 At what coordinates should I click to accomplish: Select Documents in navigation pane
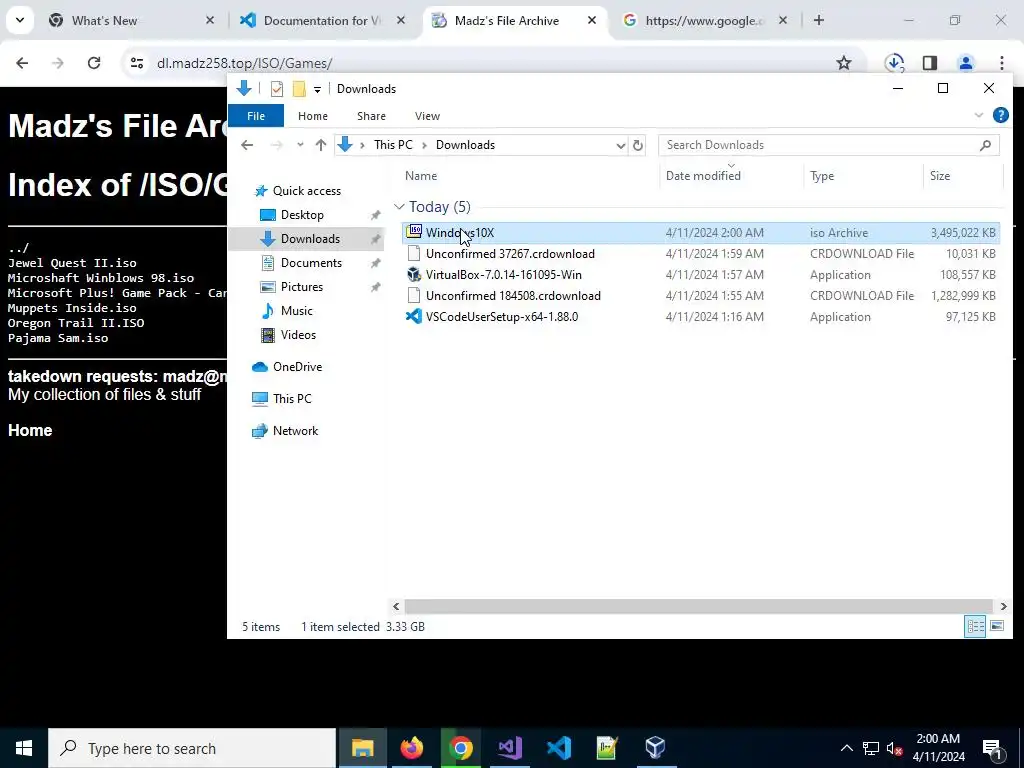pyautogui.click(x=311, y=263)
